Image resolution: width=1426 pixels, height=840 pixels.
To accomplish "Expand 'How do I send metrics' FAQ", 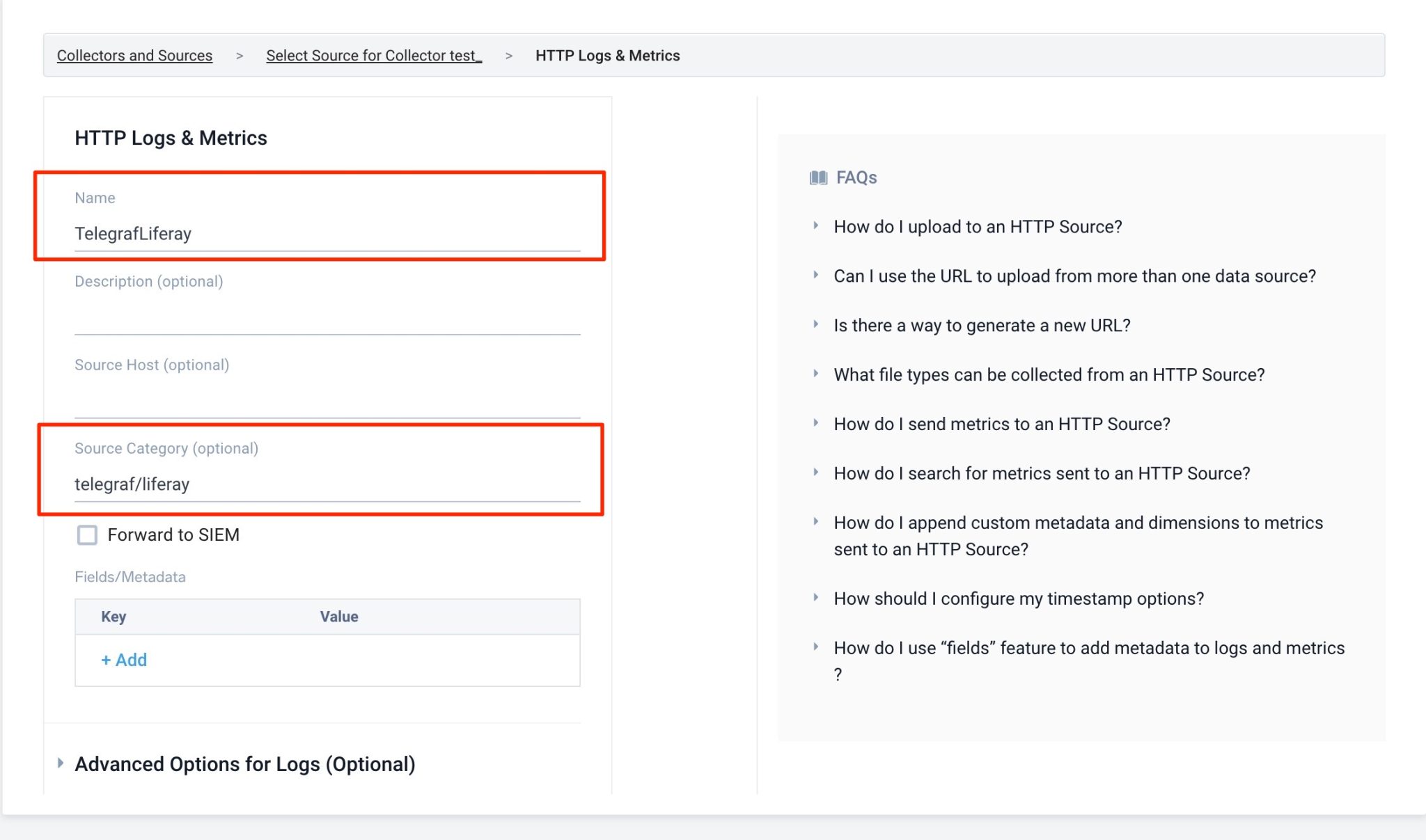I will [x=1001, y=425].
